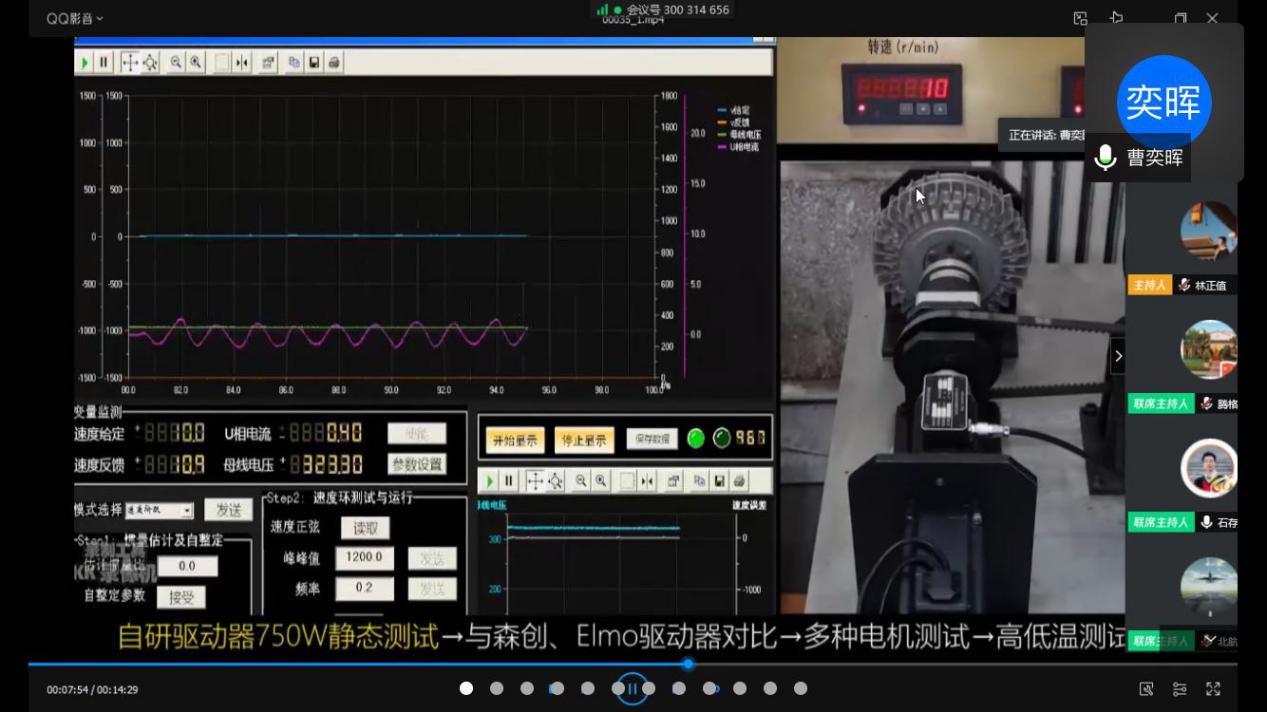Viewport: 1267px width, 712px height.
Task: Click the inertia estimate field showing 0.0
Action: pyautogui.click(x=187, y=566)
